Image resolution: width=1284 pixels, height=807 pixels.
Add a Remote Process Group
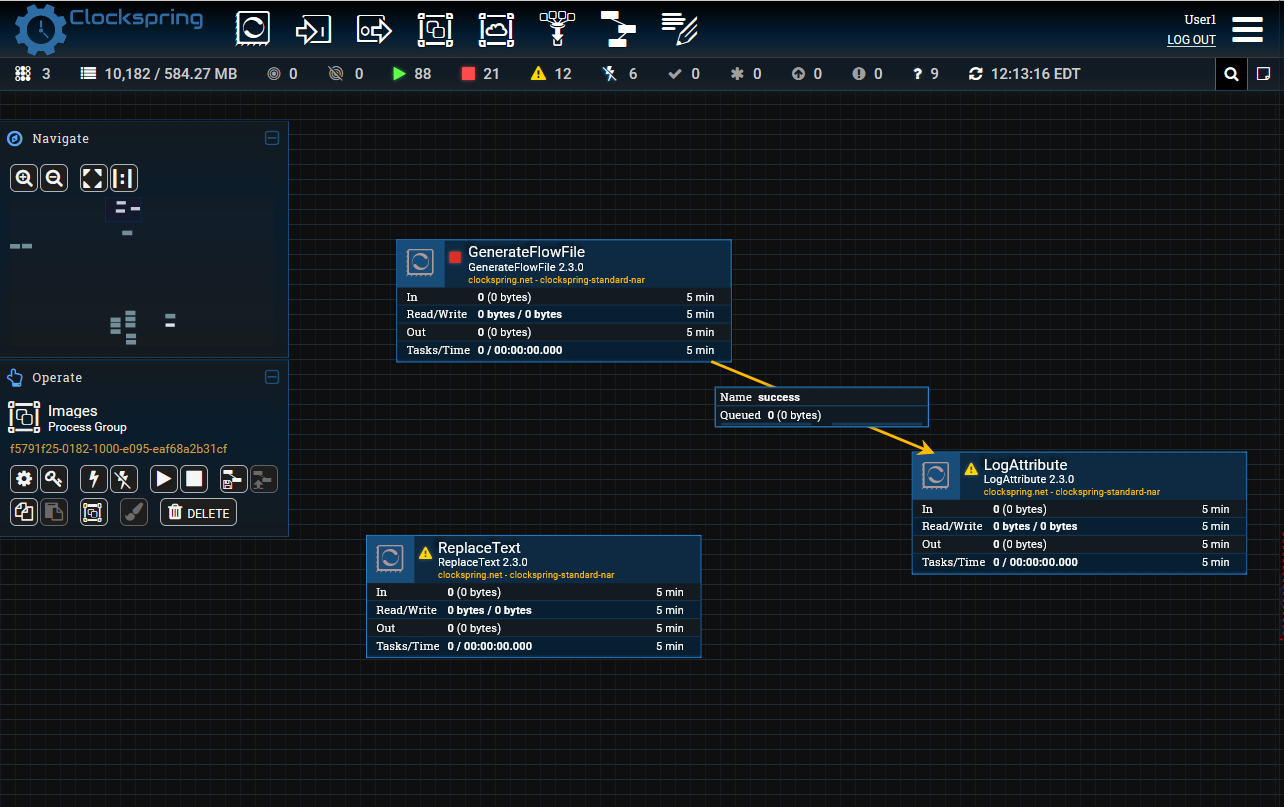[496, 29]
